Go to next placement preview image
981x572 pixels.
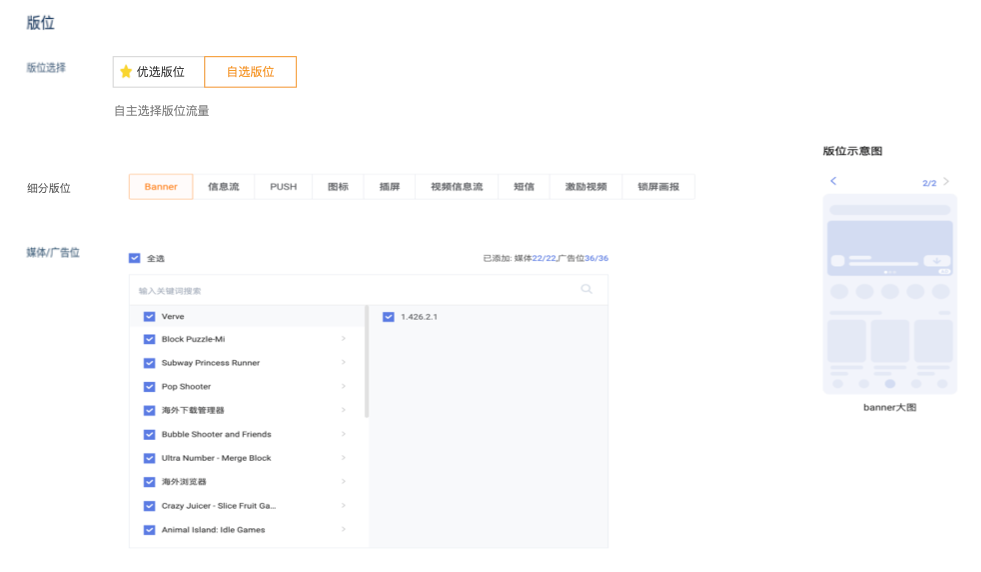946,182
